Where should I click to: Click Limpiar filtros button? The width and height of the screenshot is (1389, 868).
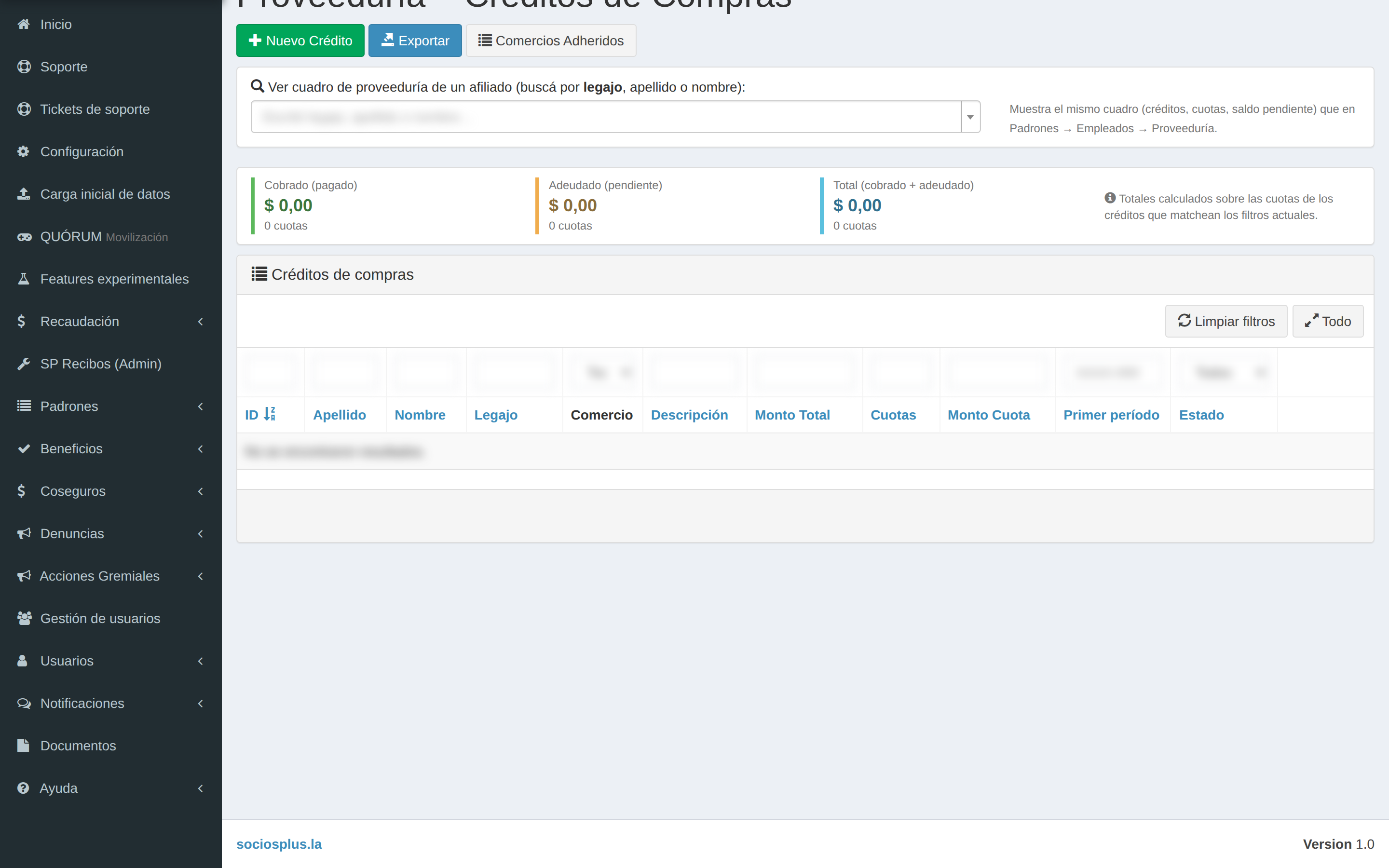pyautogui.click(x=1226, y=322)
